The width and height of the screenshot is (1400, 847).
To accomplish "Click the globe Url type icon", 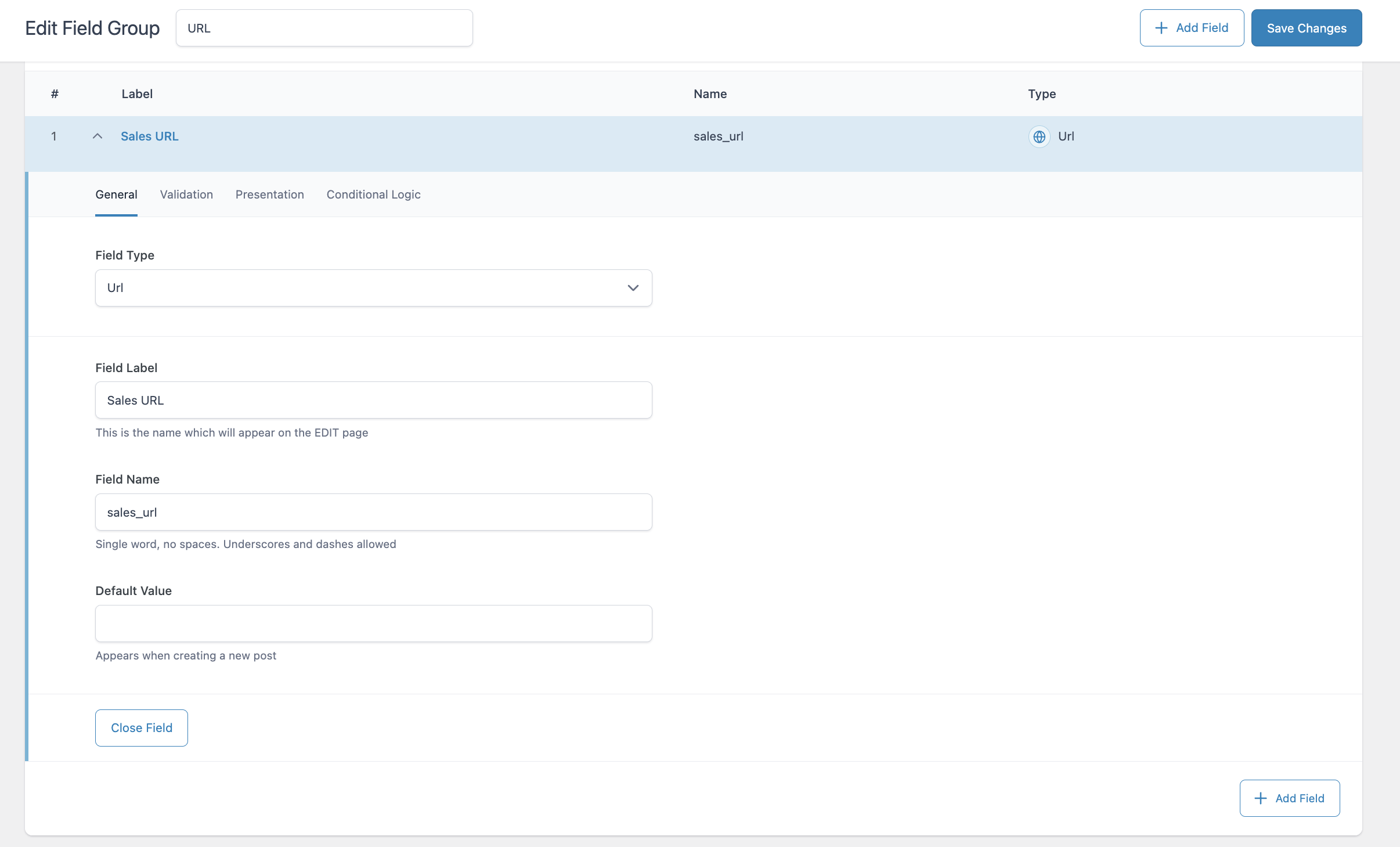I will [1039, 136].
